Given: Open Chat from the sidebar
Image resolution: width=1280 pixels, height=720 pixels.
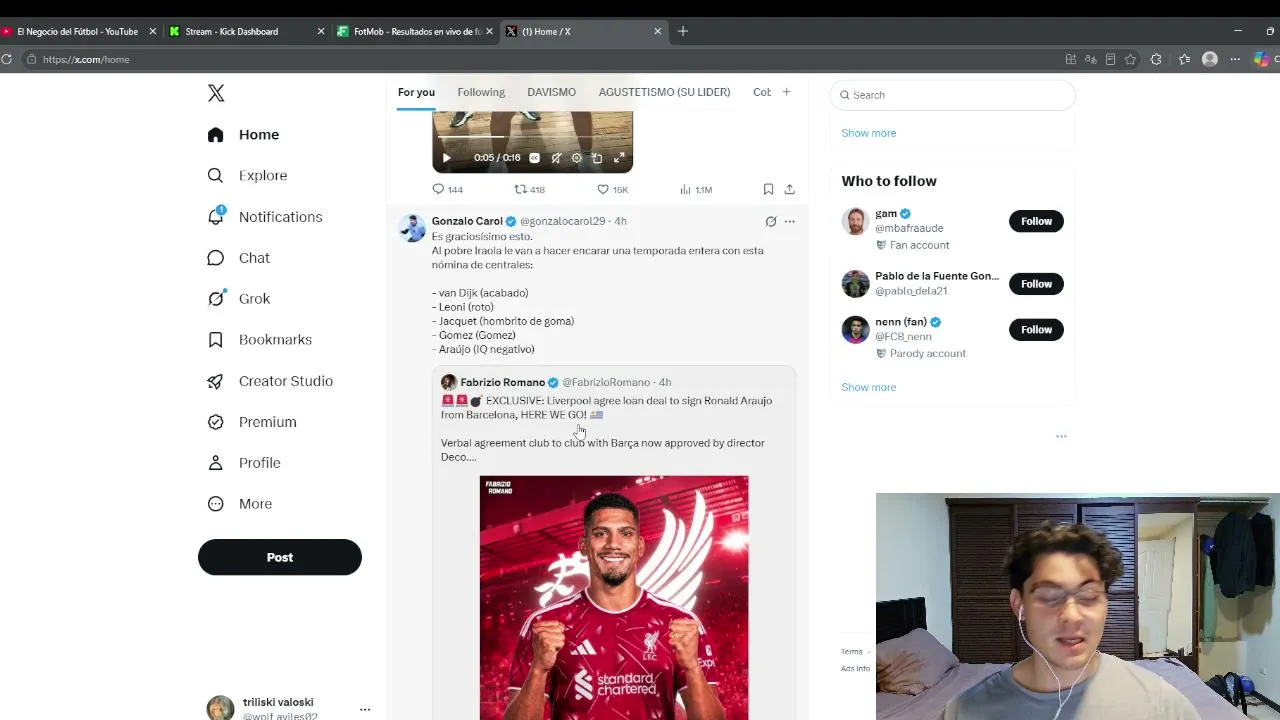Looking at the screenshot, I should 238,258.
